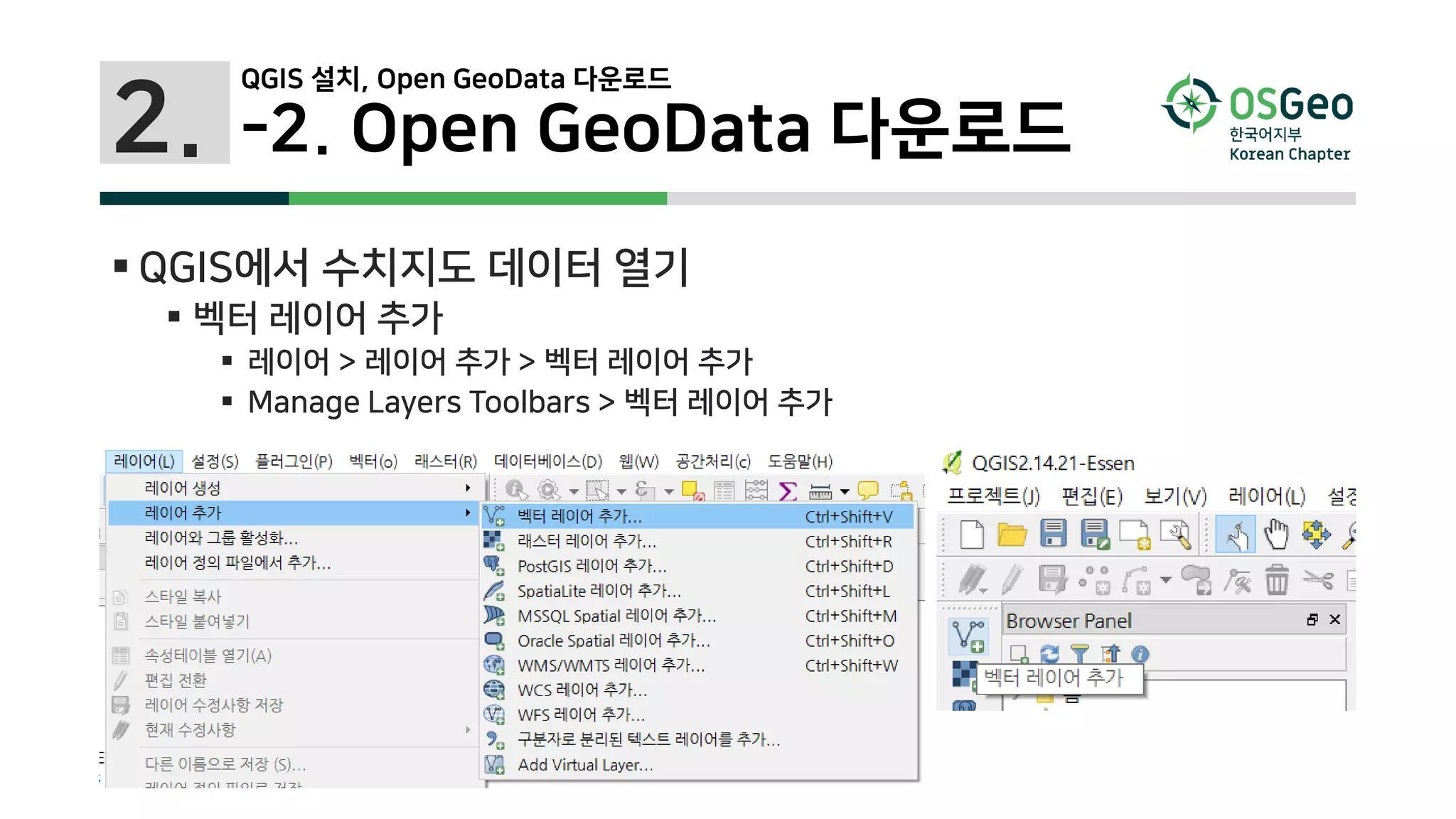The width and height of the screenshot is (1456, 819).
Task: Click the New Project blank page icon
Action: tap(972, 535)
